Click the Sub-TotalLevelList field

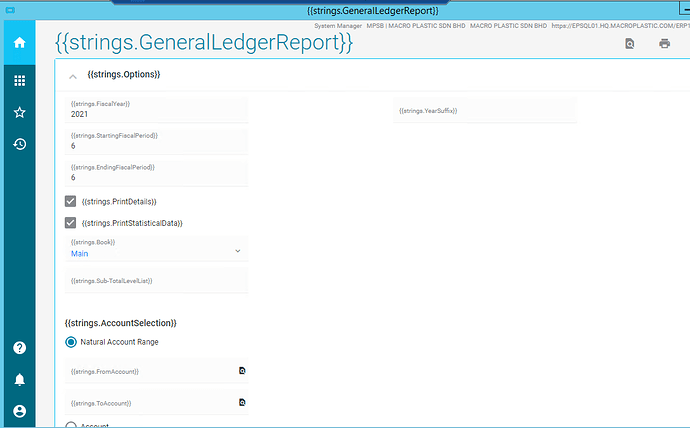157,281
